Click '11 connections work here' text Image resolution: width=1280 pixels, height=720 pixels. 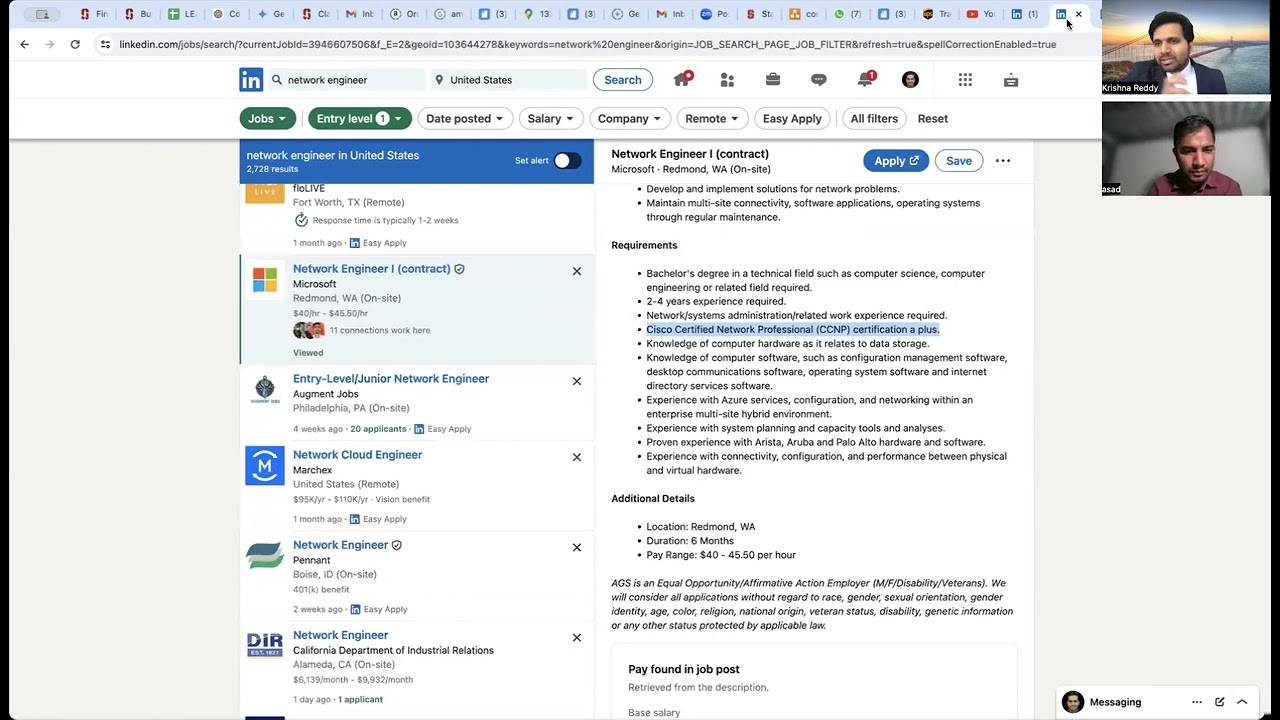[380, 330]
